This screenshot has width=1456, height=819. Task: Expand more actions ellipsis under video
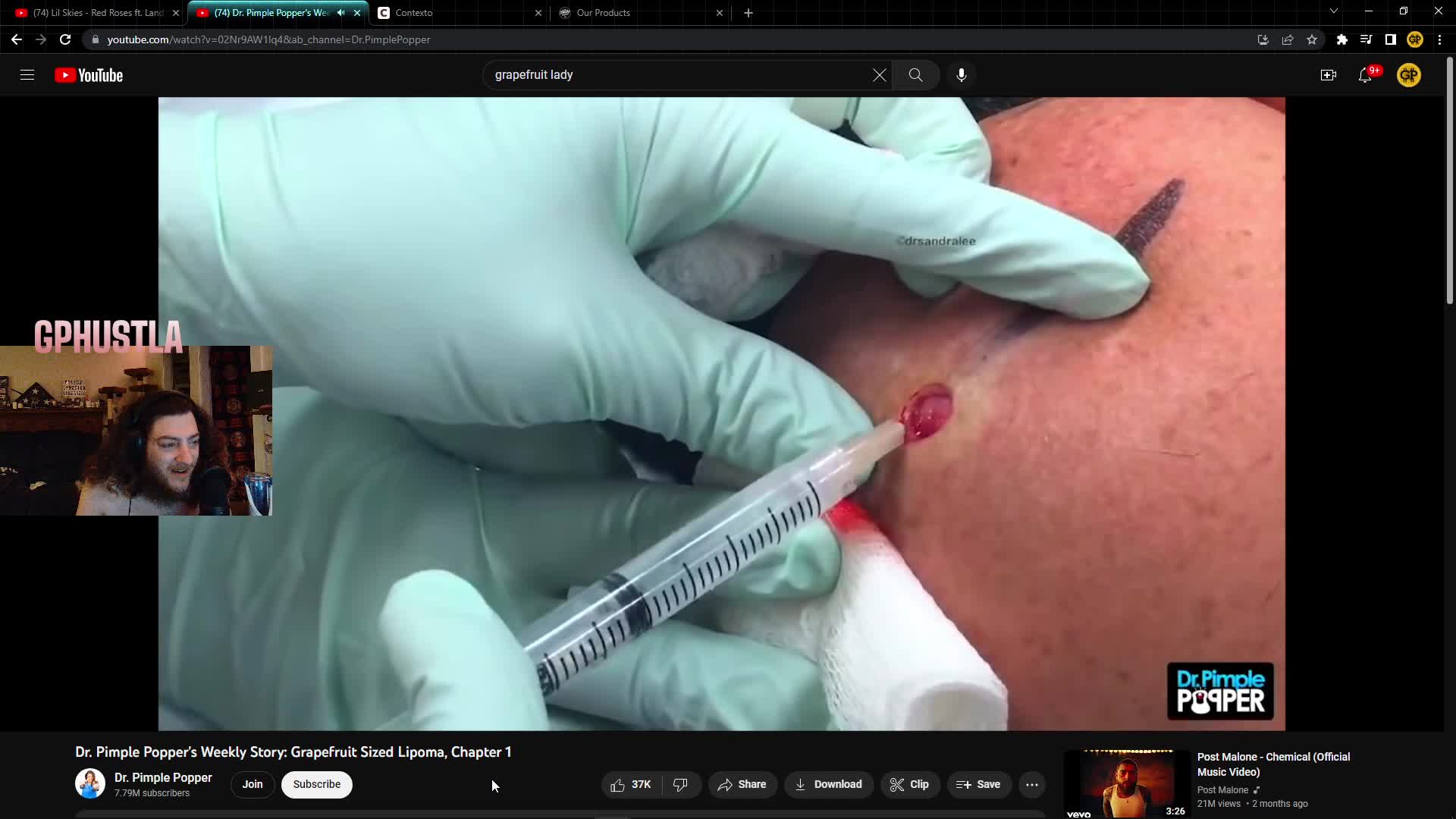[x=1031, y=784]
